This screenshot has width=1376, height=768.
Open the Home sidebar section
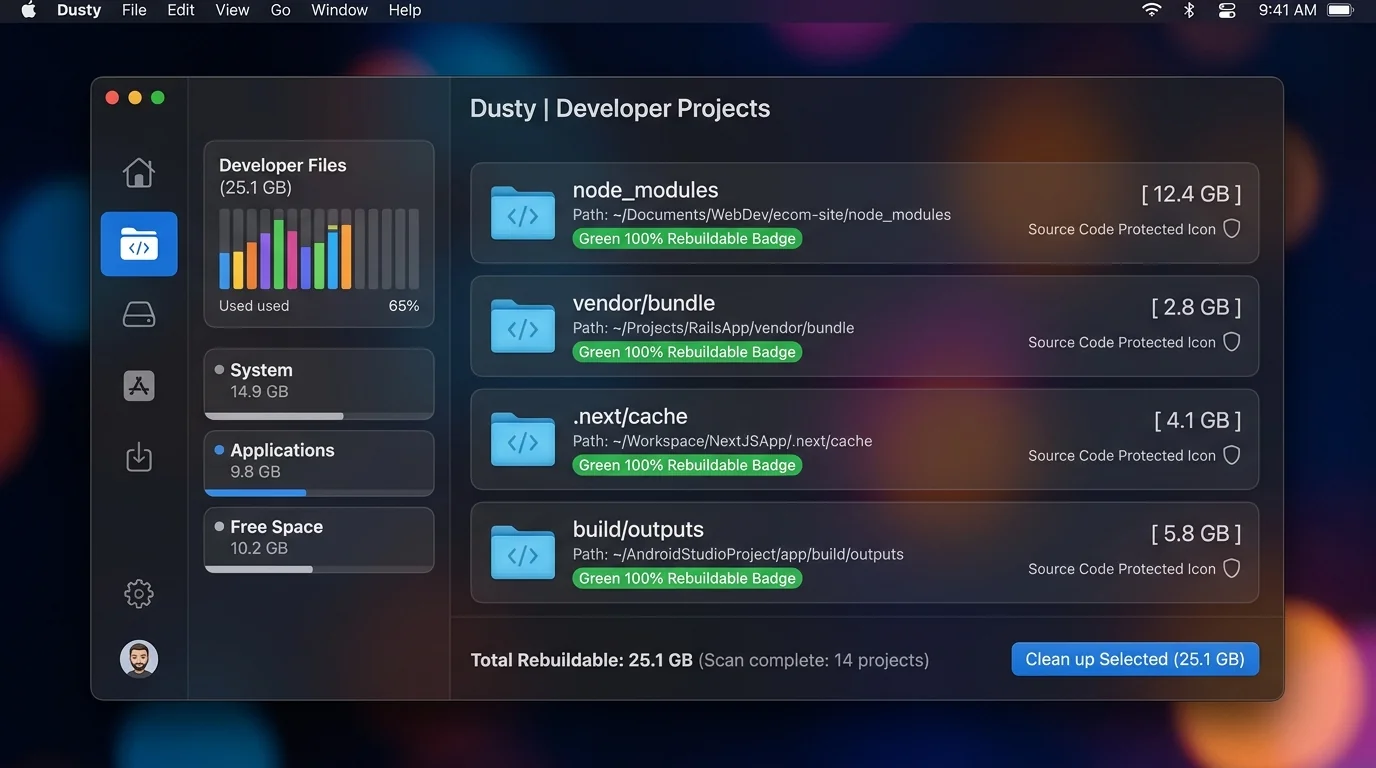tap(139, 173)
